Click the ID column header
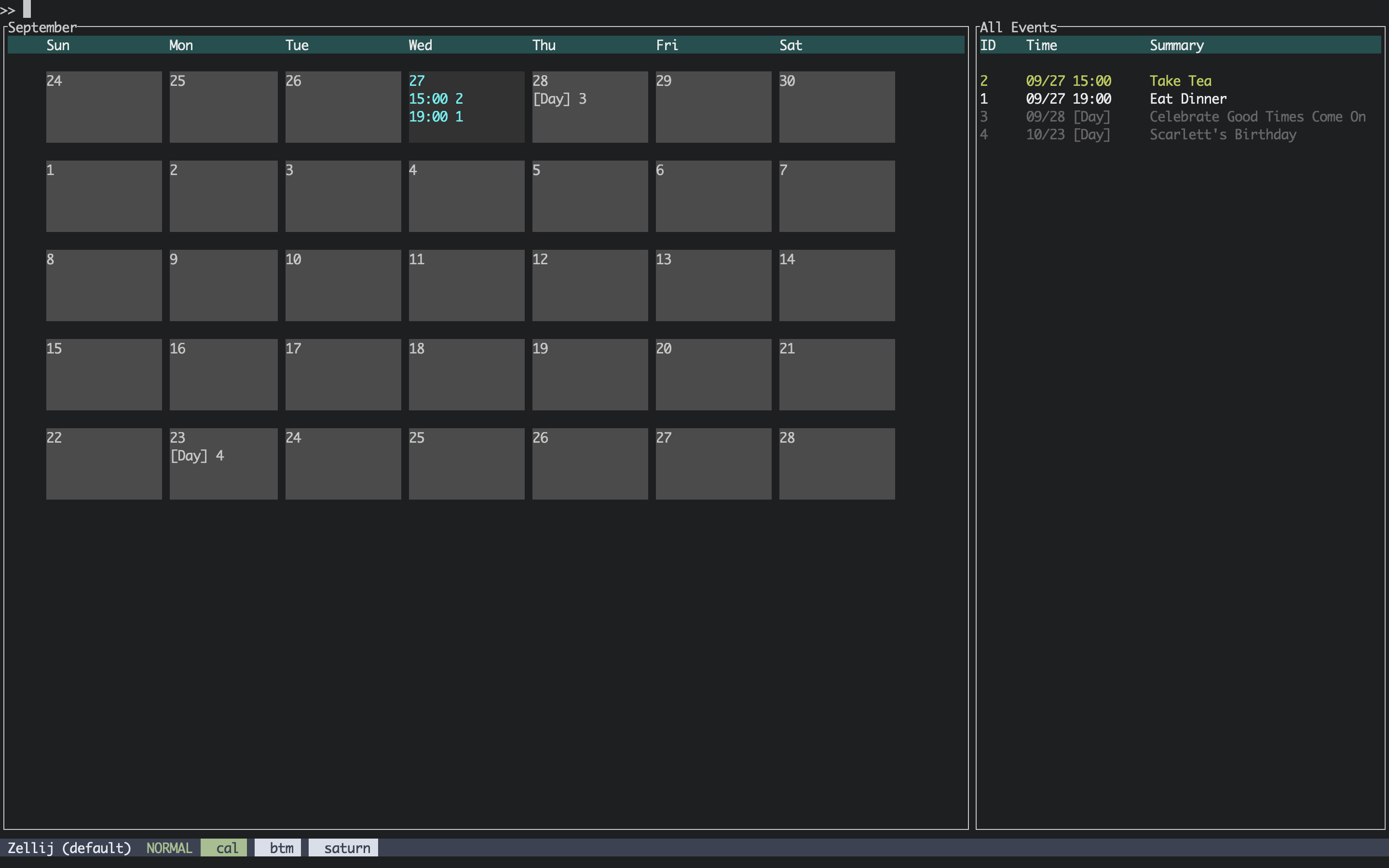Viewport: 1389px width, 868px height. click(987, 45)
